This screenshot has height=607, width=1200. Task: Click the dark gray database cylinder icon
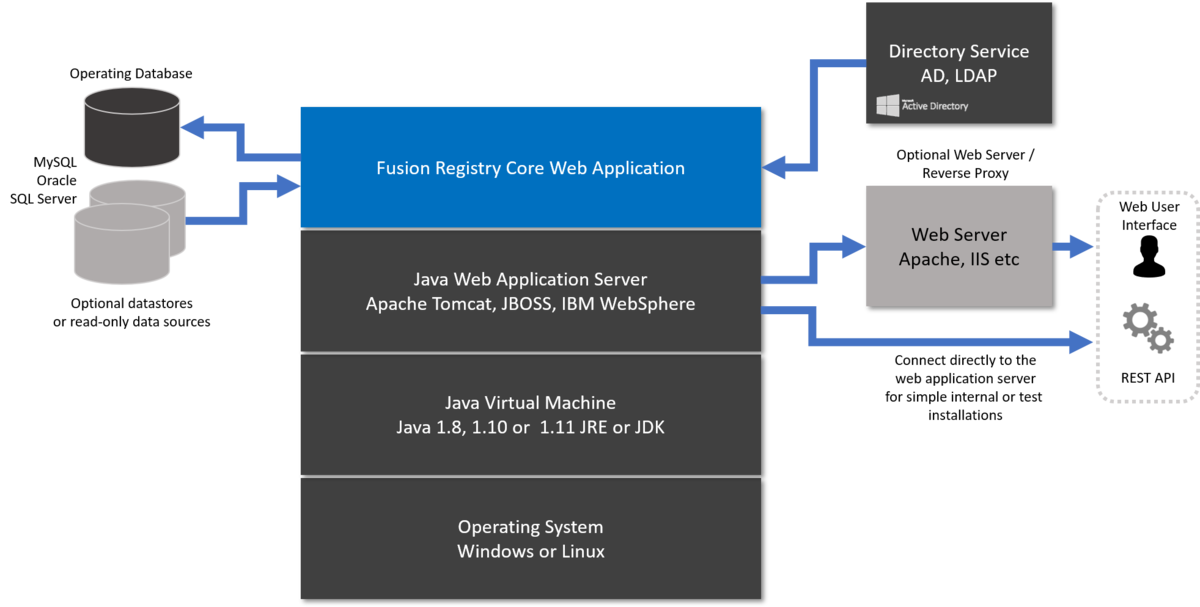(x=130, y=125)
